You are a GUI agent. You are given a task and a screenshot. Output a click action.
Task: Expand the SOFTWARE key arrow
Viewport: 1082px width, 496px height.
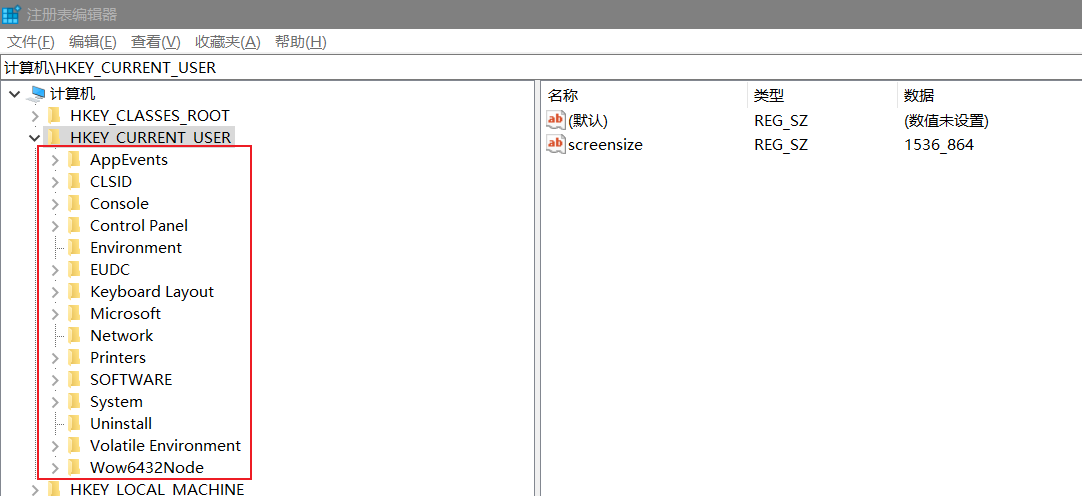(x=55, y=380)
